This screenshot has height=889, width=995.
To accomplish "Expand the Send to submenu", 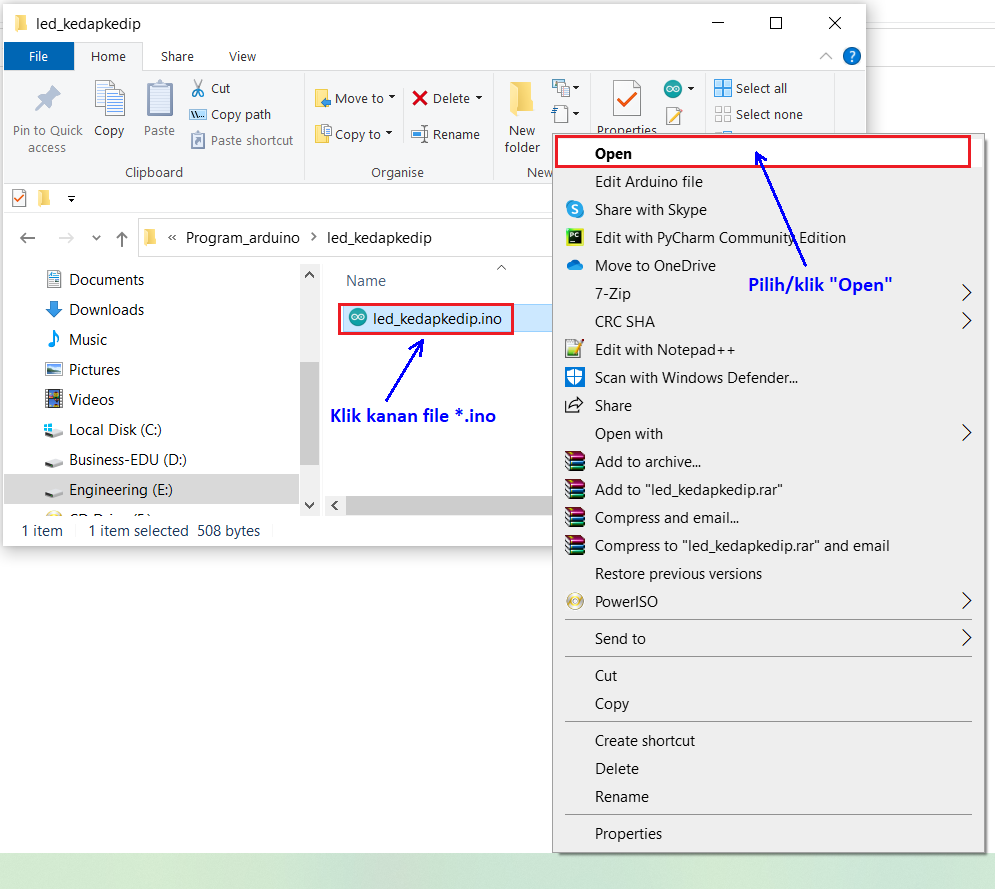I will [x=768, y=639].
